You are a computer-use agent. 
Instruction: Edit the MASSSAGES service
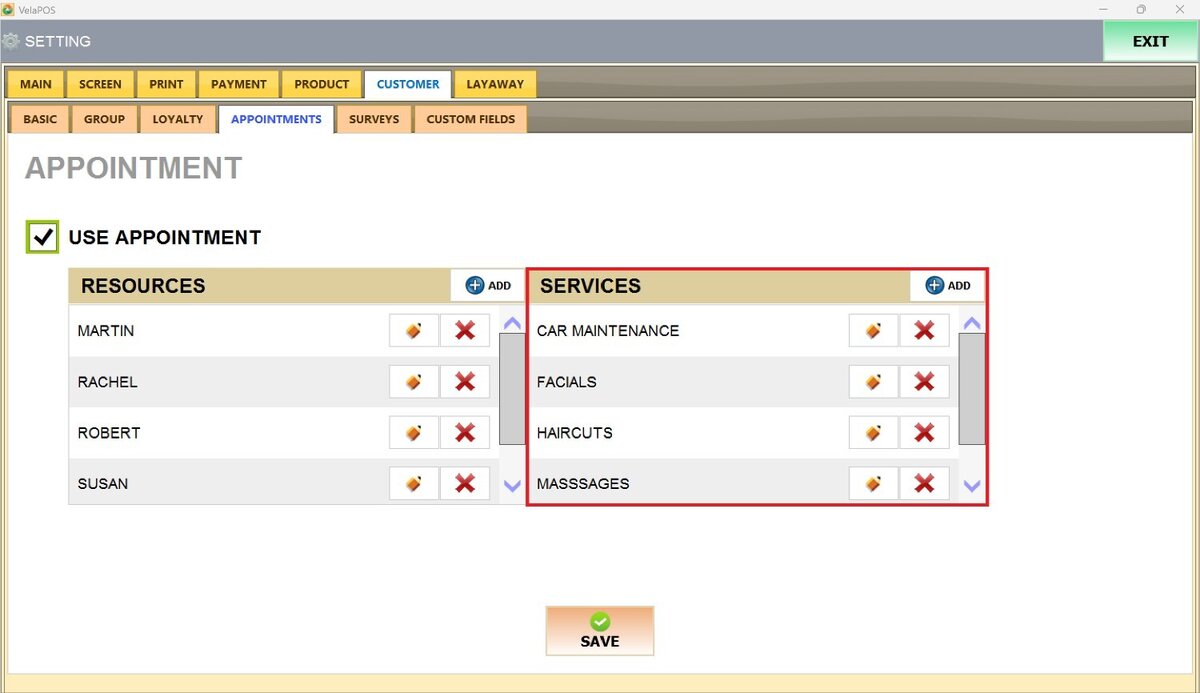tap(874, 484)
